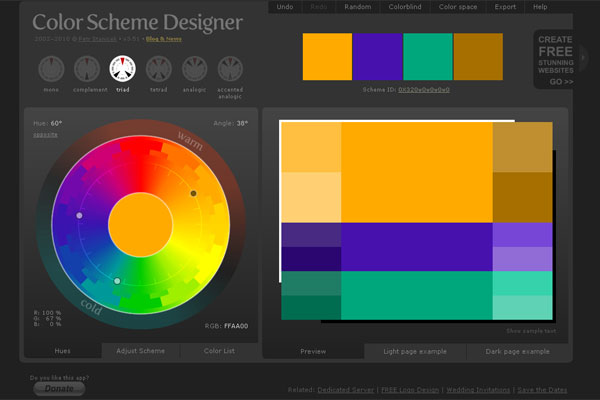Open the Color List tab

click(220, 351)
